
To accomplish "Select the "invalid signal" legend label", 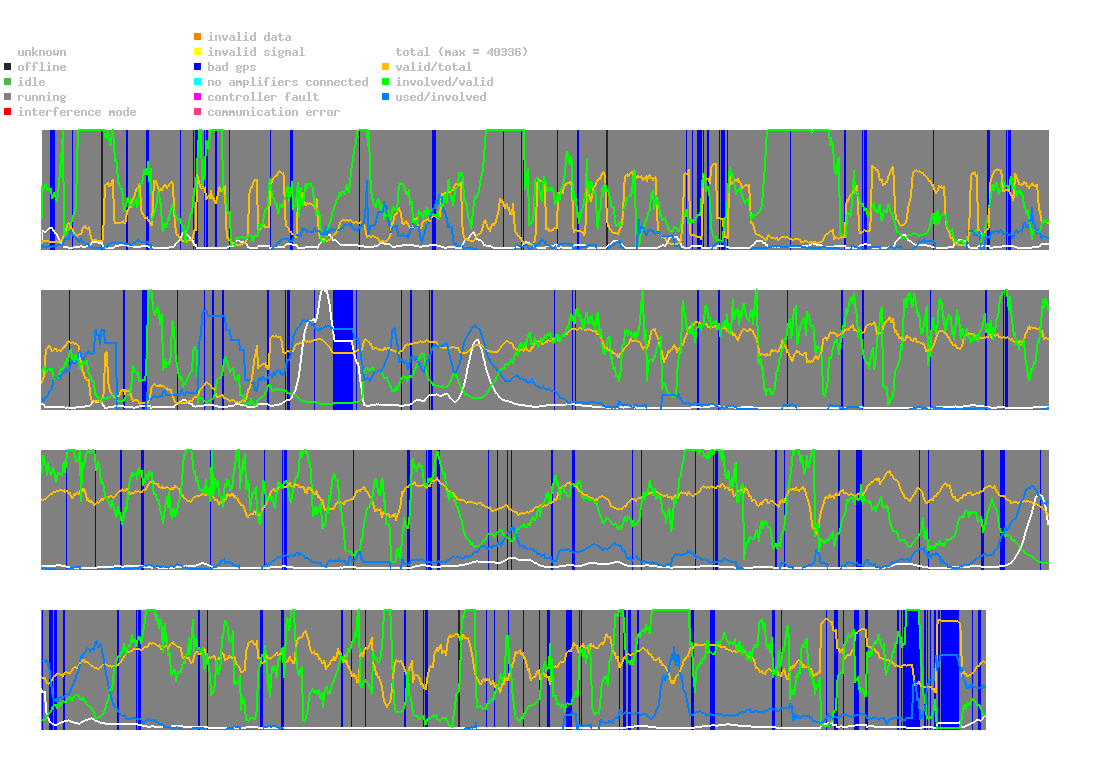I will [x=256, y=52].
